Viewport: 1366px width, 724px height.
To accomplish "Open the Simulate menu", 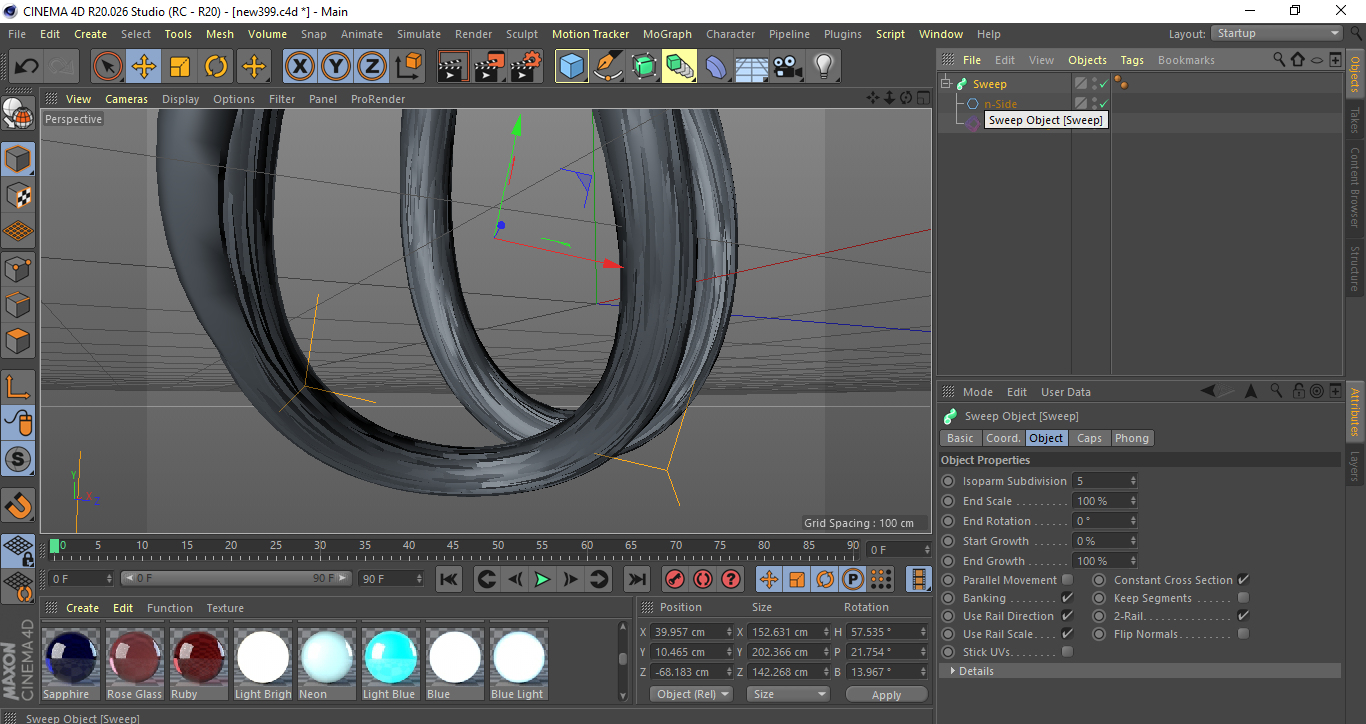I will pos(418,34).
